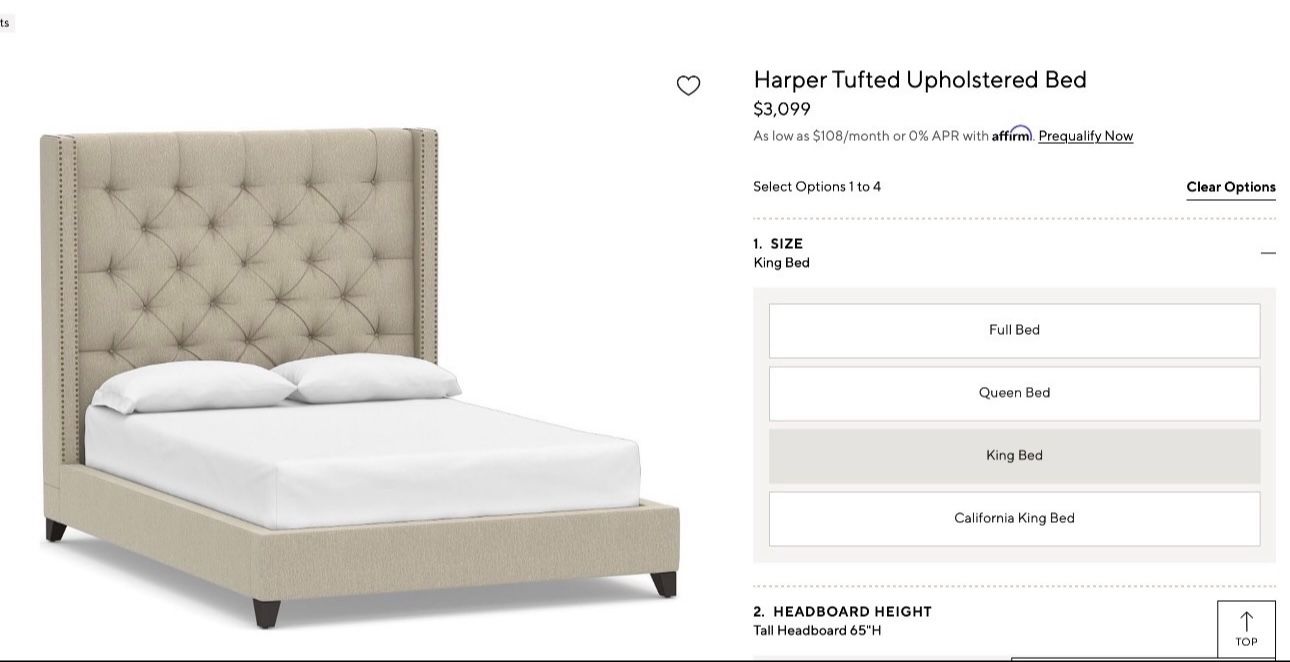
Task: Click the $3,099 price
Action: click(782, 109)
